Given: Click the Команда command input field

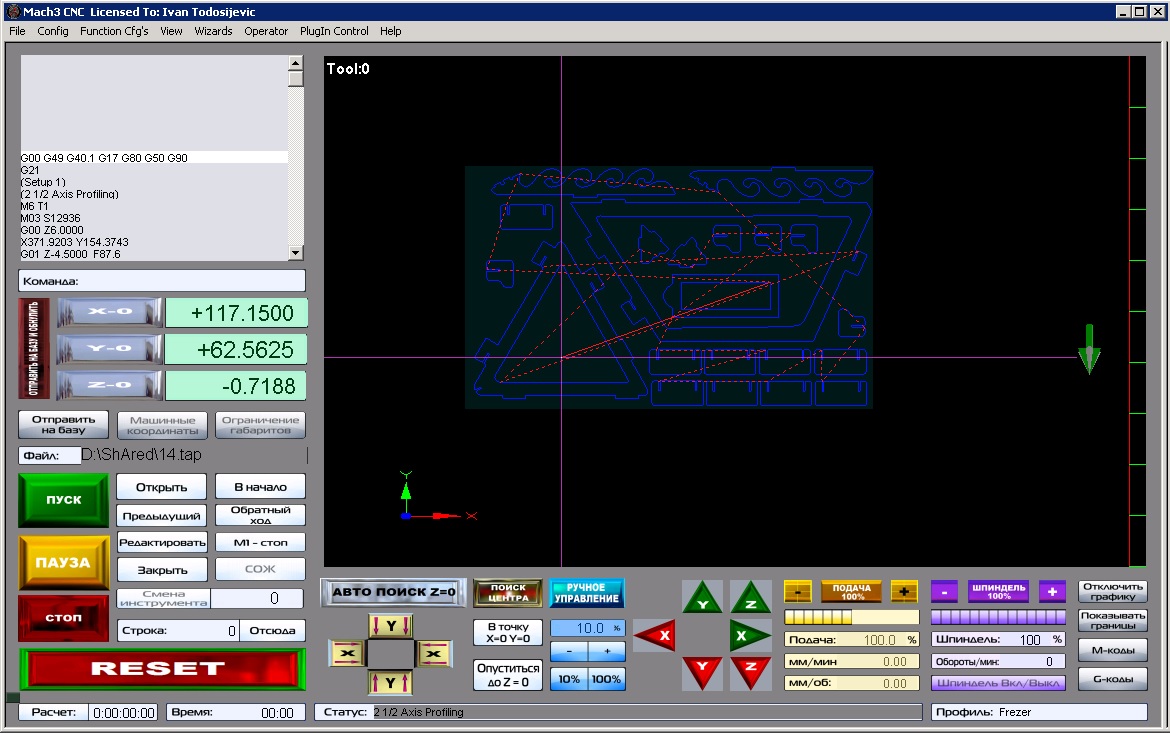Looking at the screenshot, I should [x=162, y=281].
